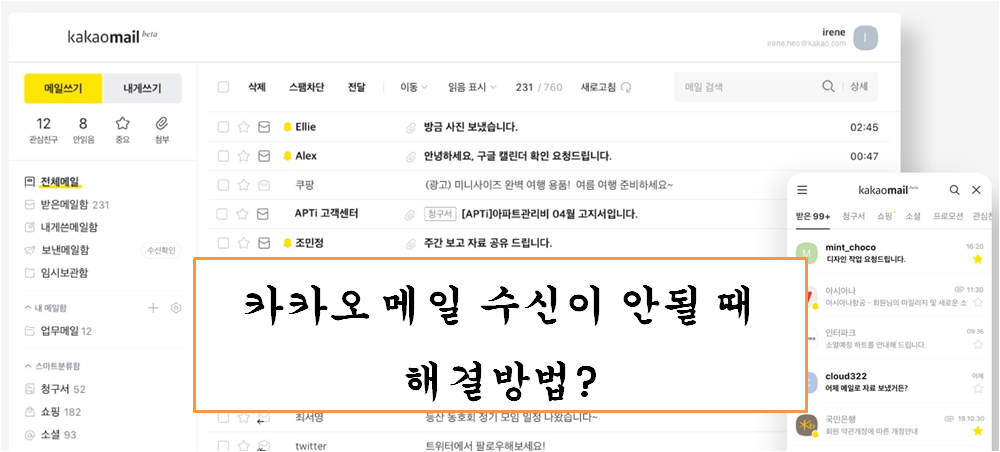Click attachment clip on APTi 고객센터 mail
The image size is (1000, 452).
[x=410, y=215]
